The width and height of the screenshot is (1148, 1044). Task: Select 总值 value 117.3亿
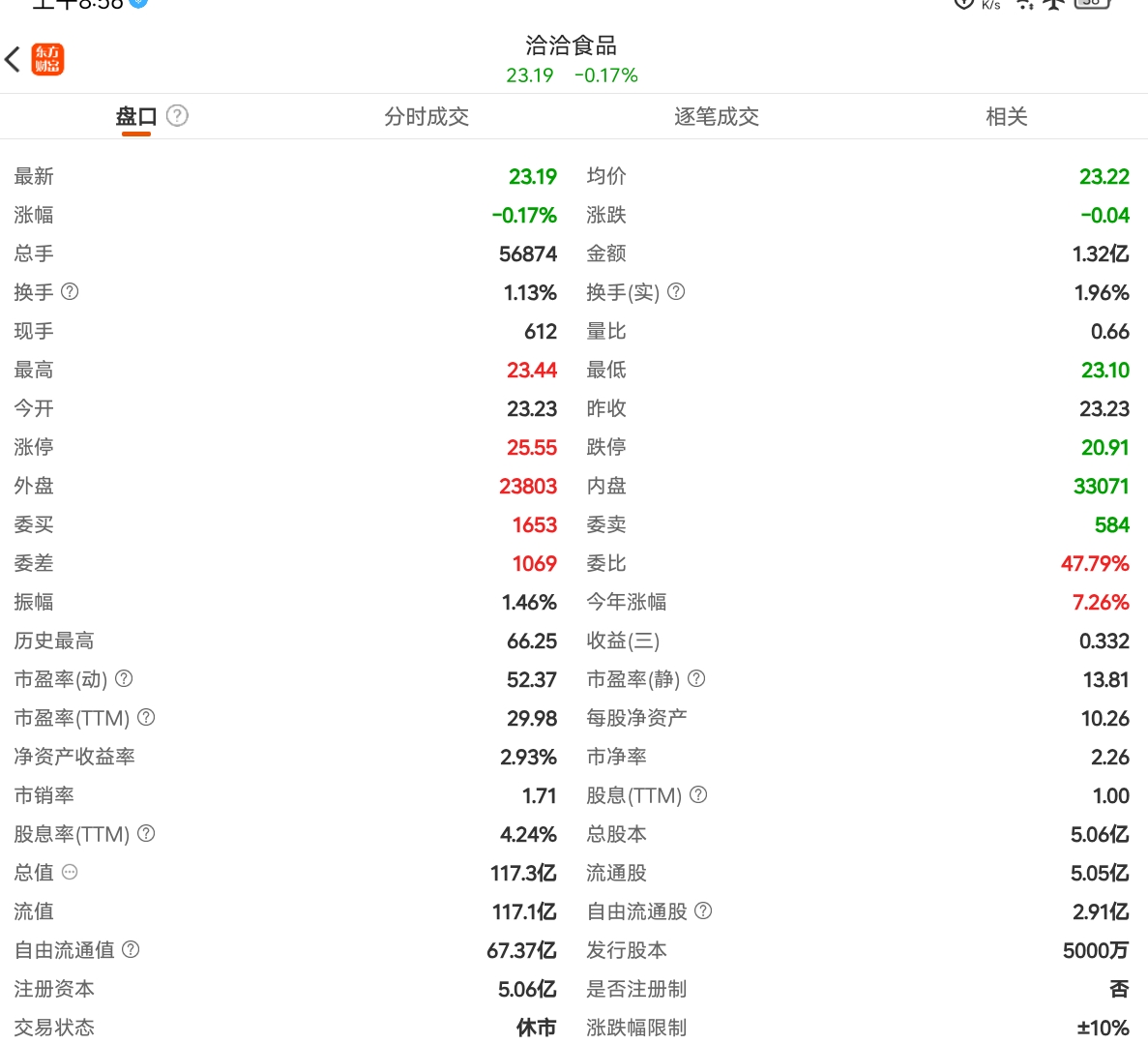[523, 874]
